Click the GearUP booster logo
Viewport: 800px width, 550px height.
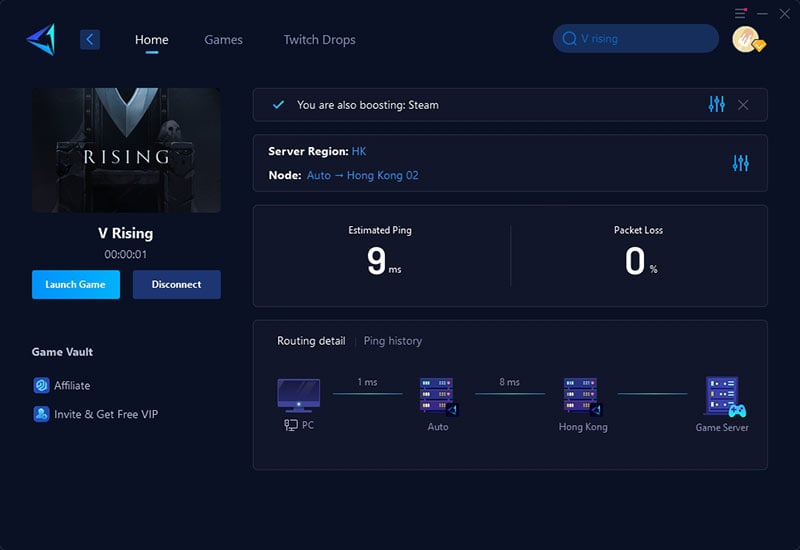coord(41,39)
